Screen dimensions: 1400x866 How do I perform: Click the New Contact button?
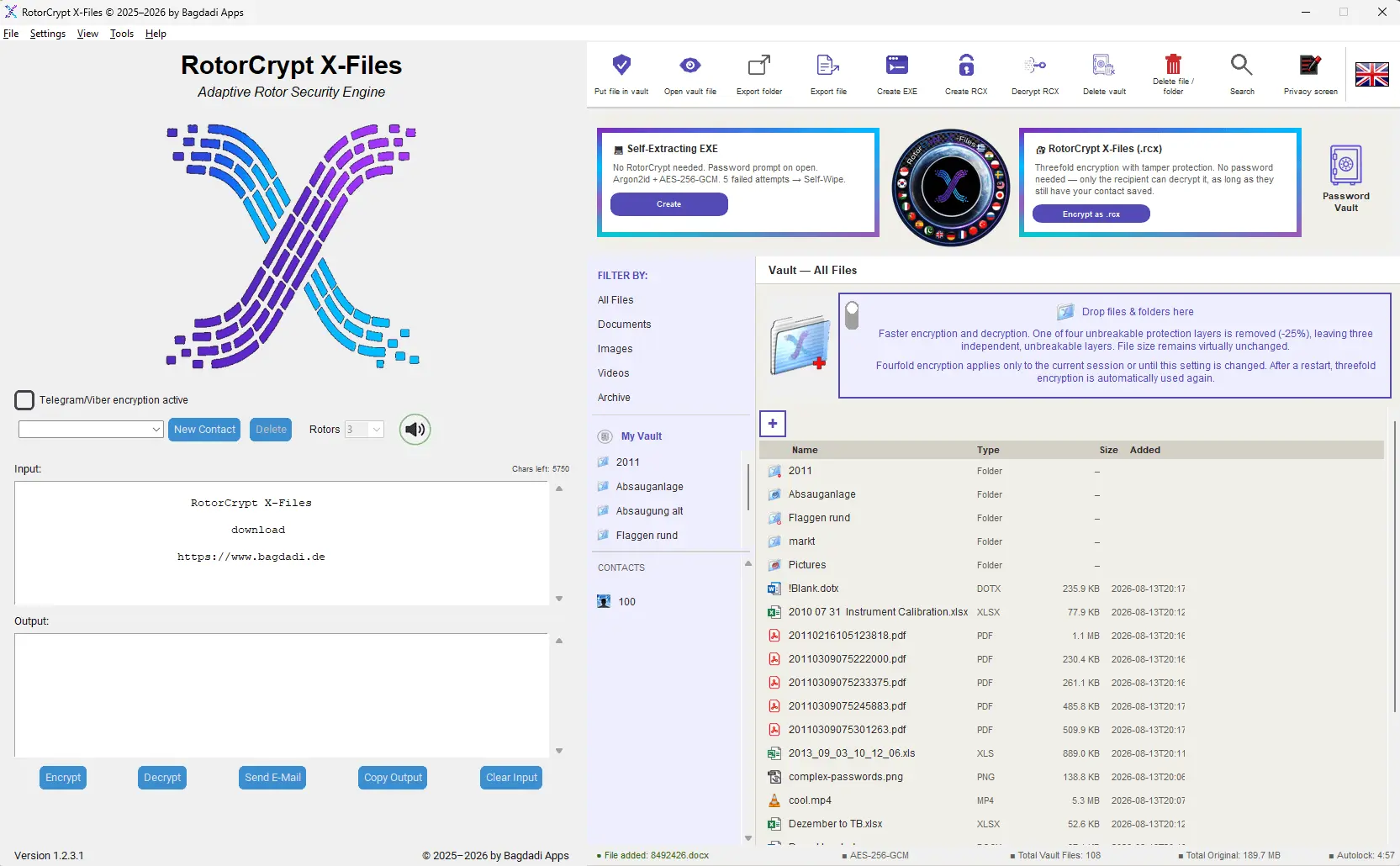[204, 430]
